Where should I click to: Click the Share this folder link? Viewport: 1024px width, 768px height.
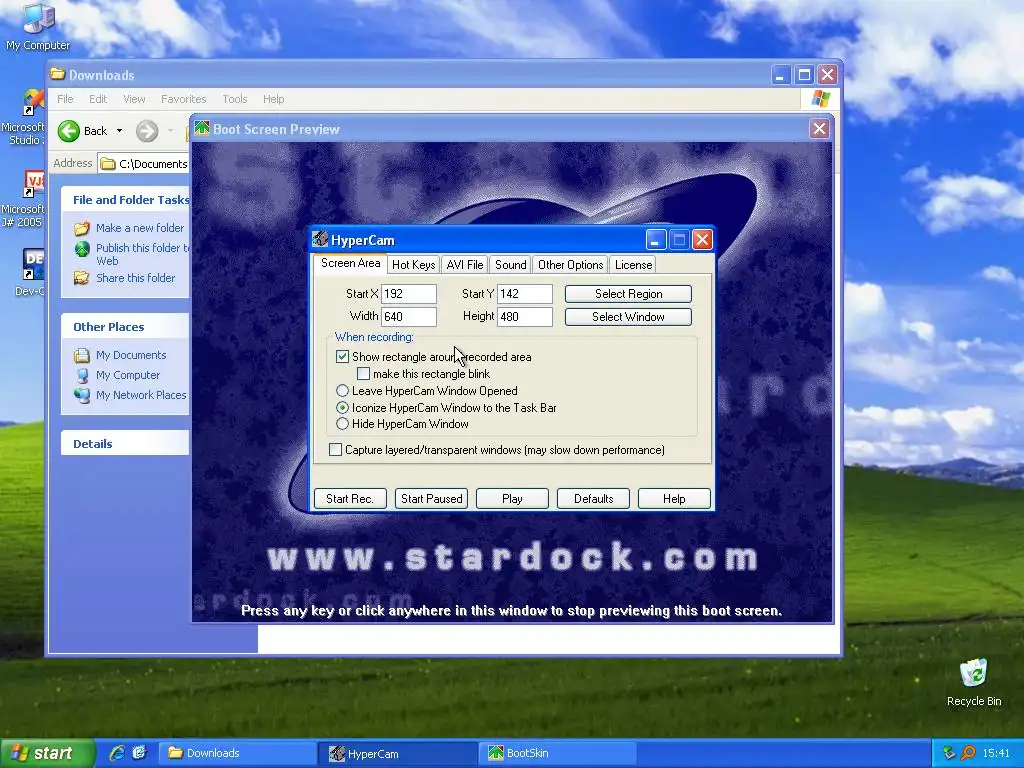click(136, 278)
